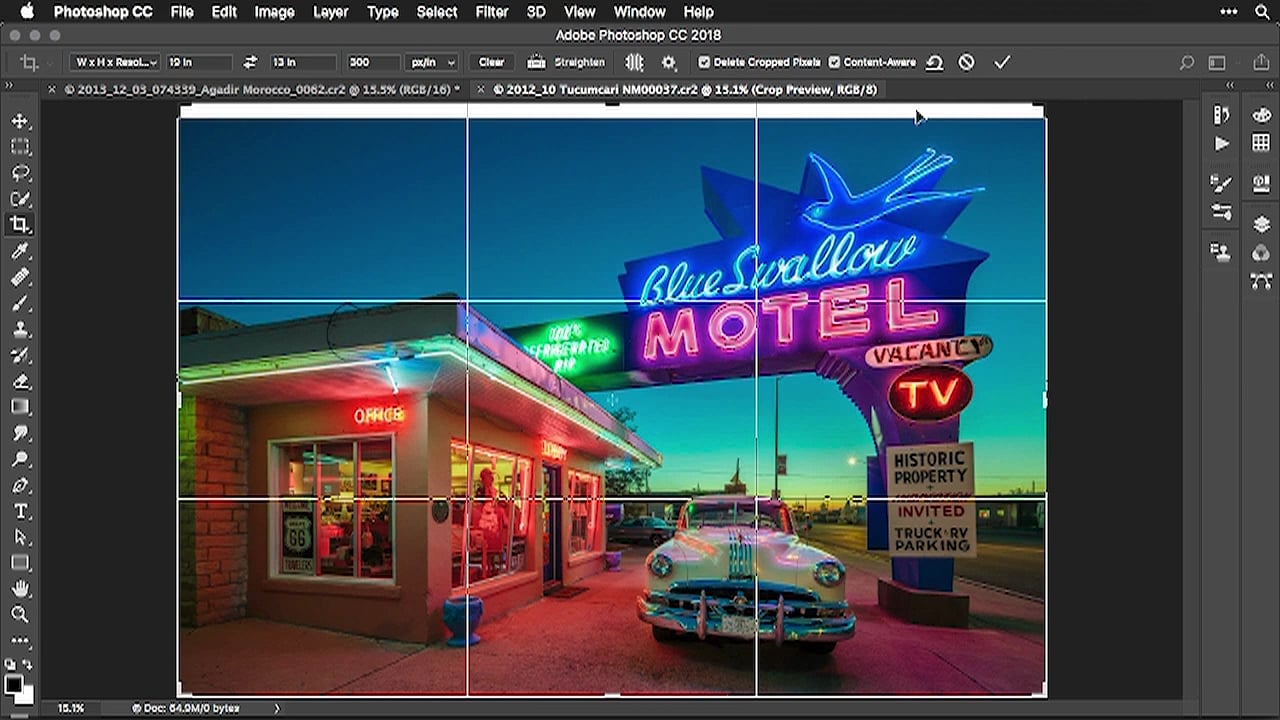Open the Brush Settings panel icon
Viewport: 1280px width, 720px height.
pyautogui.click(x=1221, y=183)
